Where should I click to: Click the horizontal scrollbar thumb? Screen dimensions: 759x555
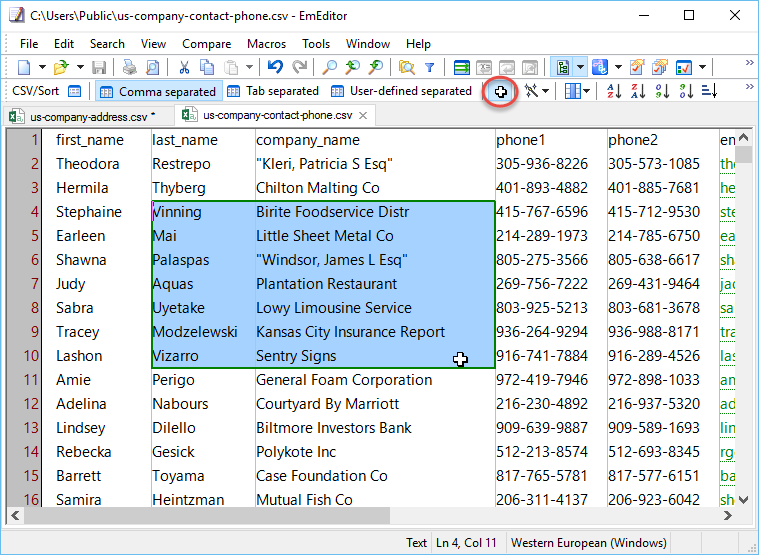(206, 516)
